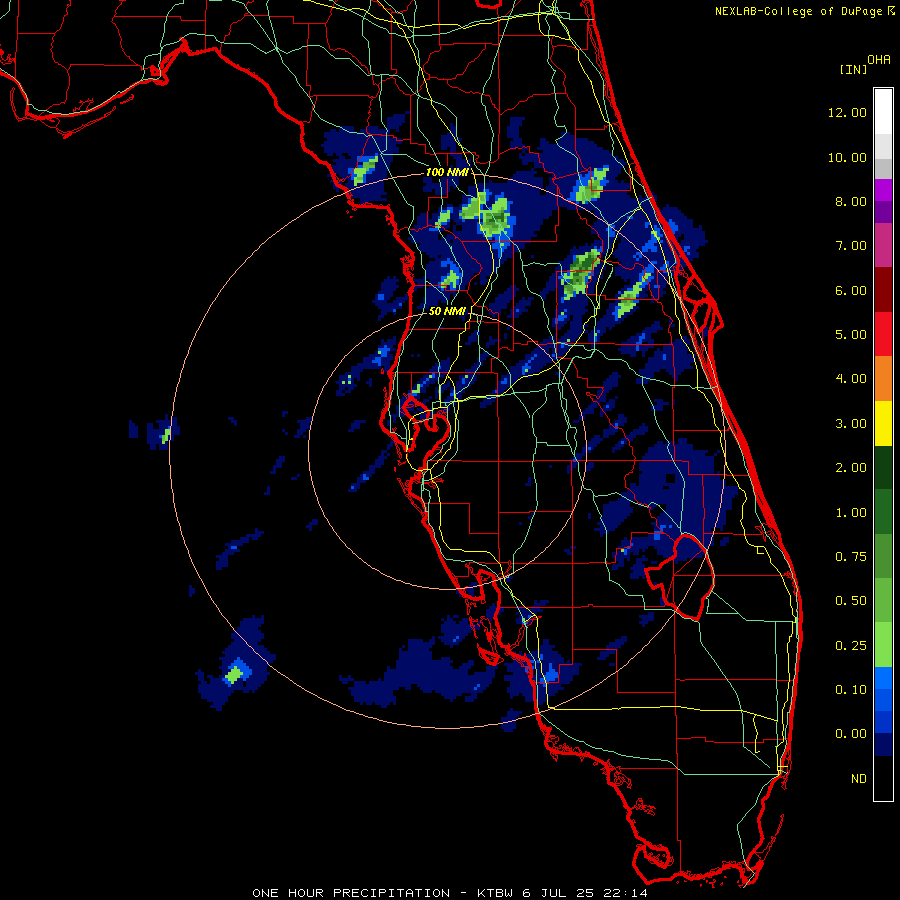Click the 100 NMI range ring label
This screenshot has width=900, height=900.
[x=447, y=172]
